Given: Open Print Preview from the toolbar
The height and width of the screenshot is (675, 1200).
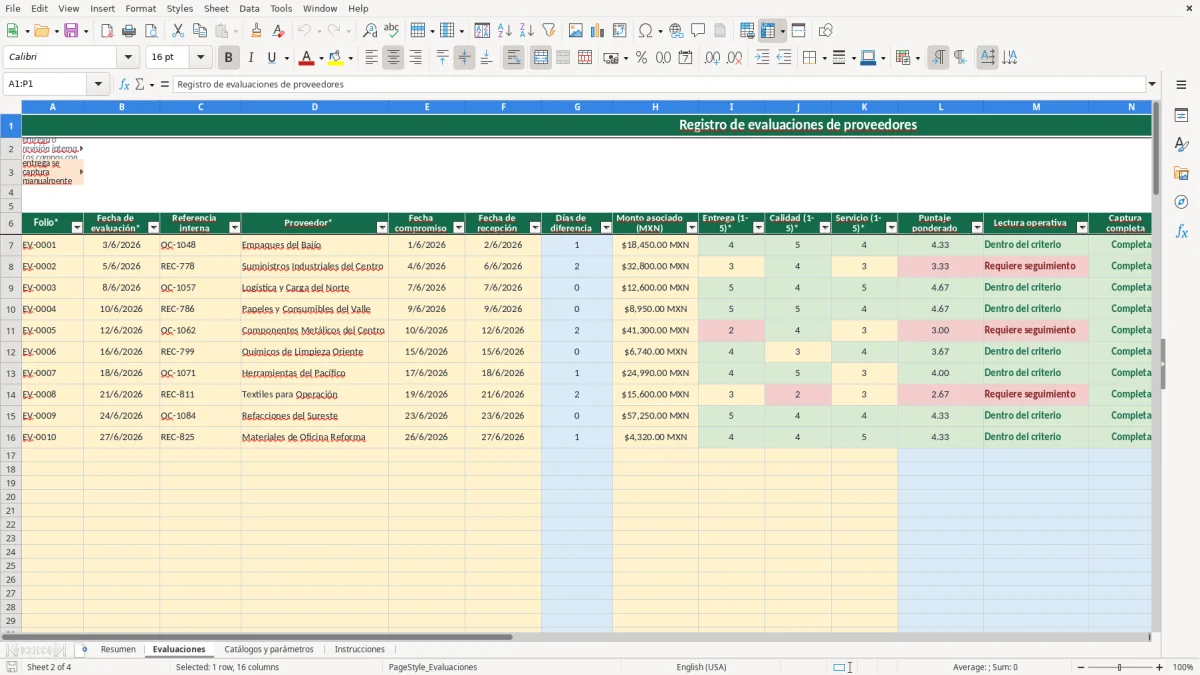Looking at the screenshot, I should pyautogui.click(x=150, y=31).
